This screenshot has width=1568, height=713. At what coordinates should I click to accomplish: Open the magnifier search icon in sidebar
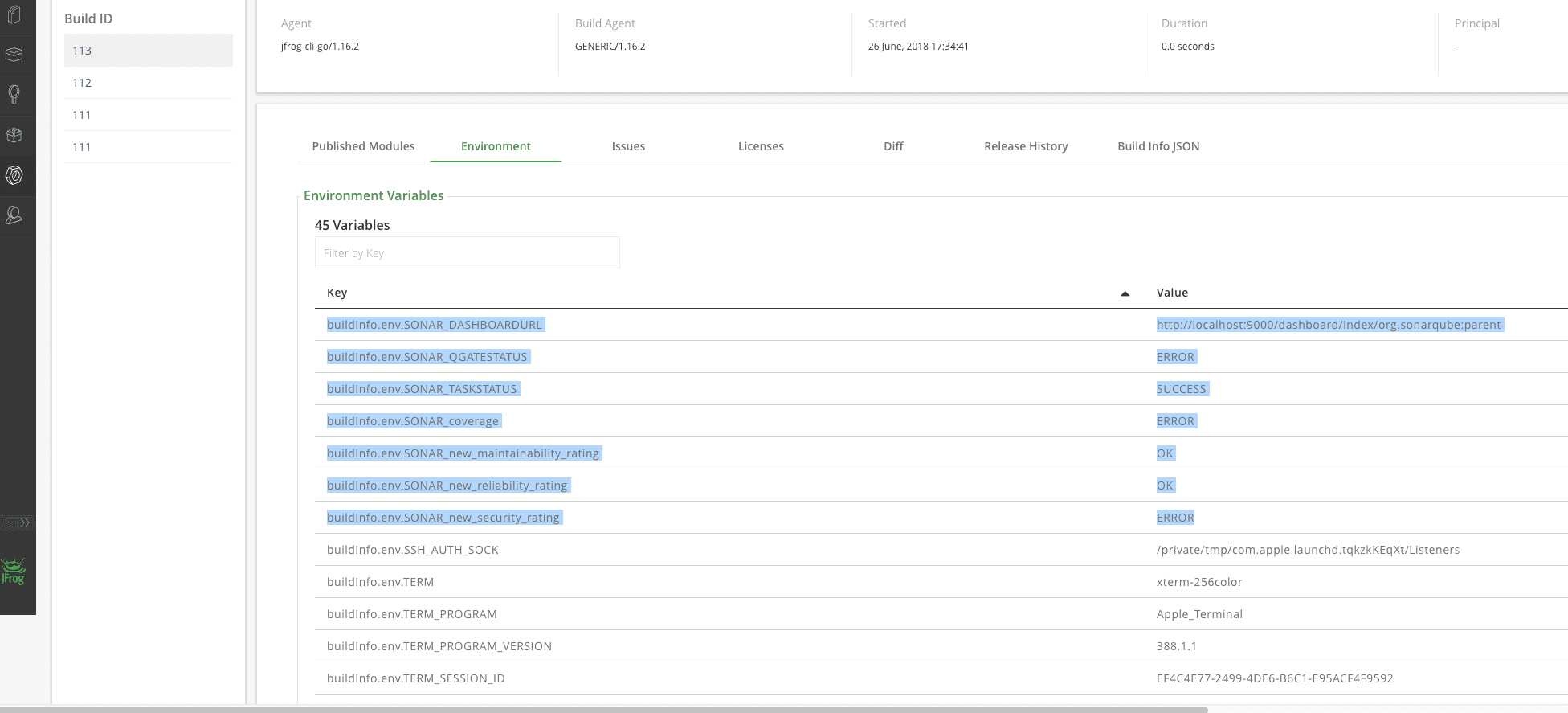click(14, 95)
